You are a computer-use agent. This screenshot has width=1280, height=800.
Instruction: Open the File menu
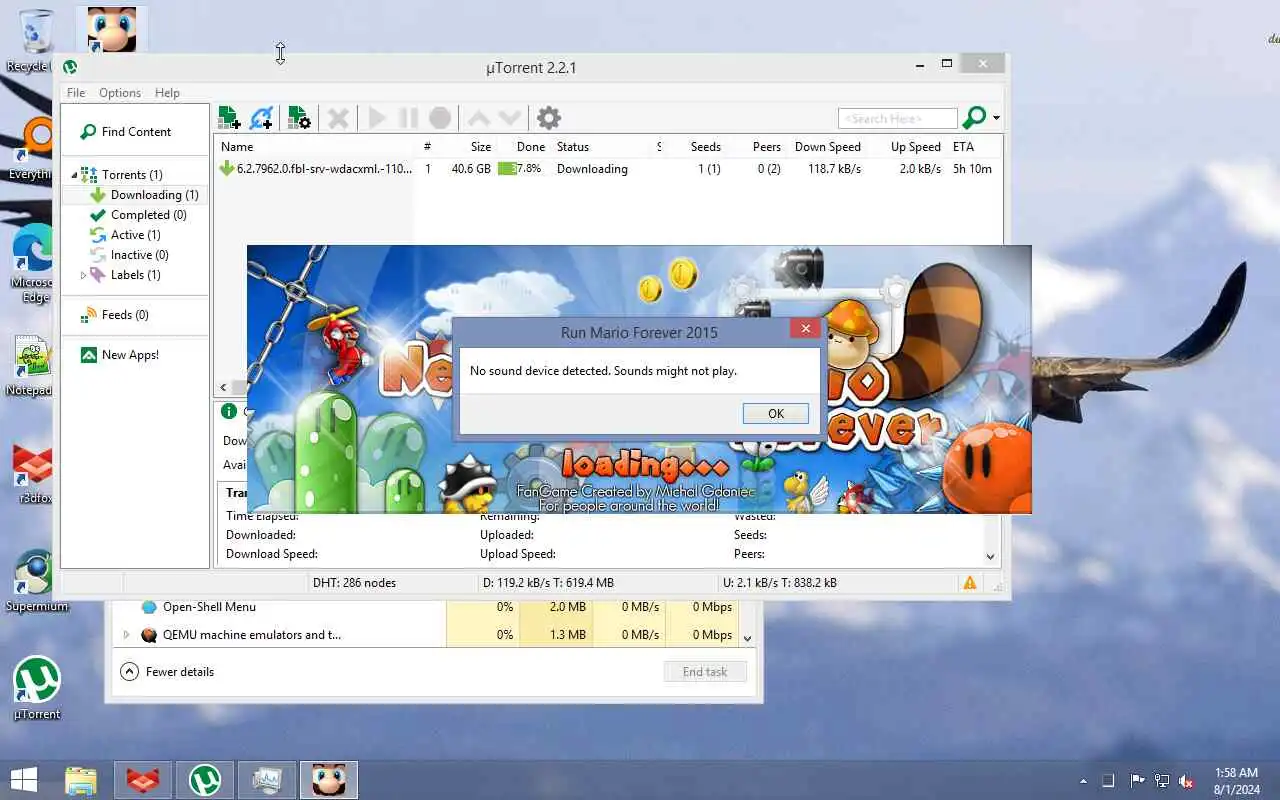76,92
